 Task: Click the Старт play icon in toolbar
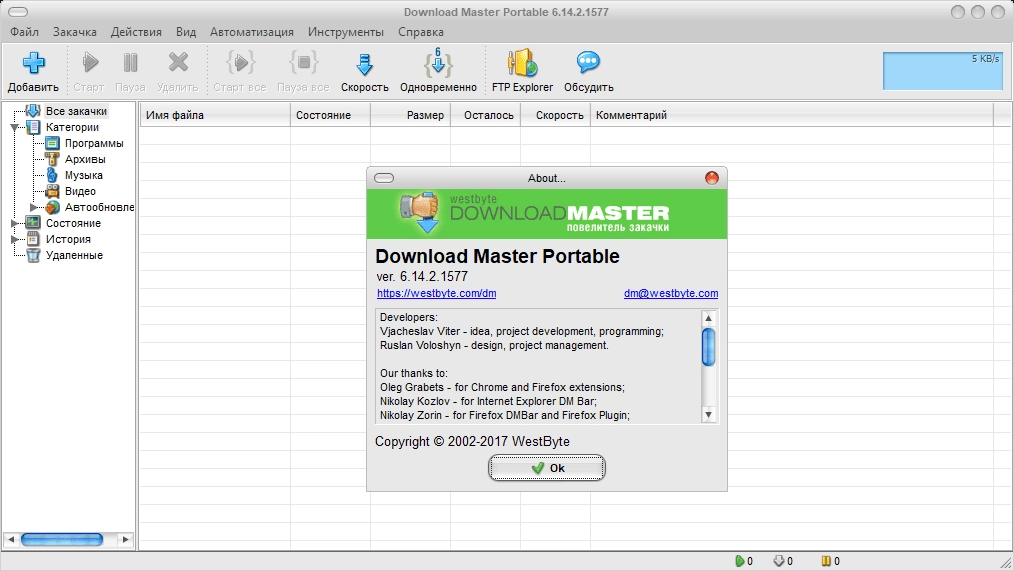point(90,63)
